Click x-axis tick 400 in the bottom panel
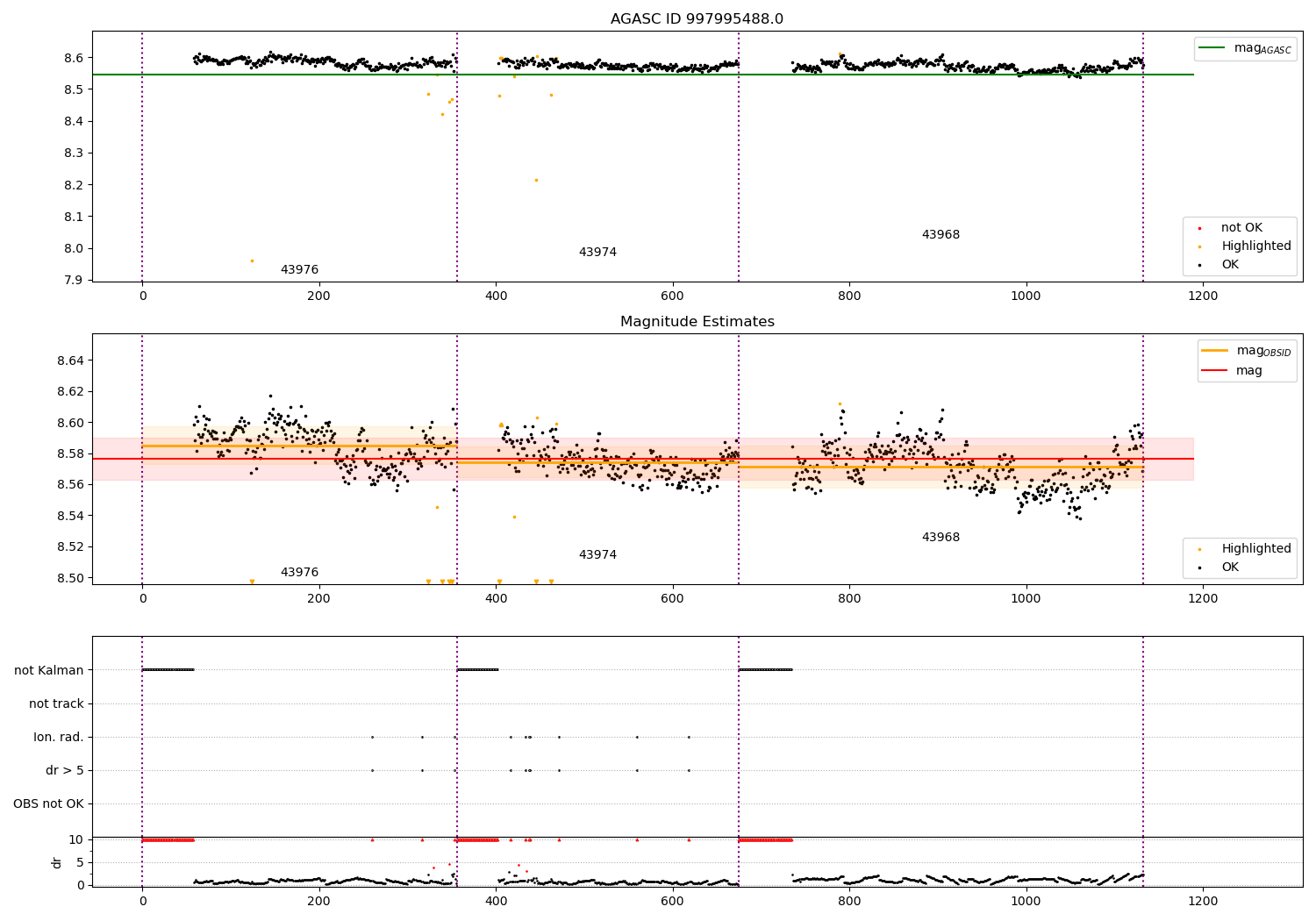The width and height of the screenshot is (1316, 921). [496, 902]
